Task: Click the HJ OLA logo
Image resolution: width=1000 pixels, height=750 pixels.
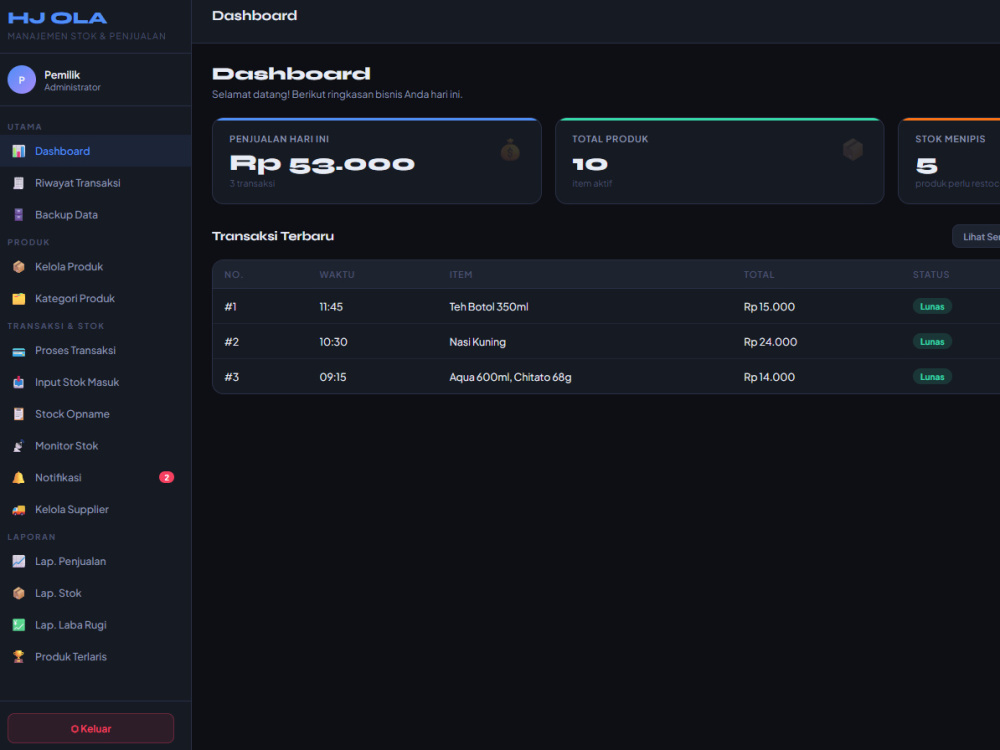Action: 57,18
